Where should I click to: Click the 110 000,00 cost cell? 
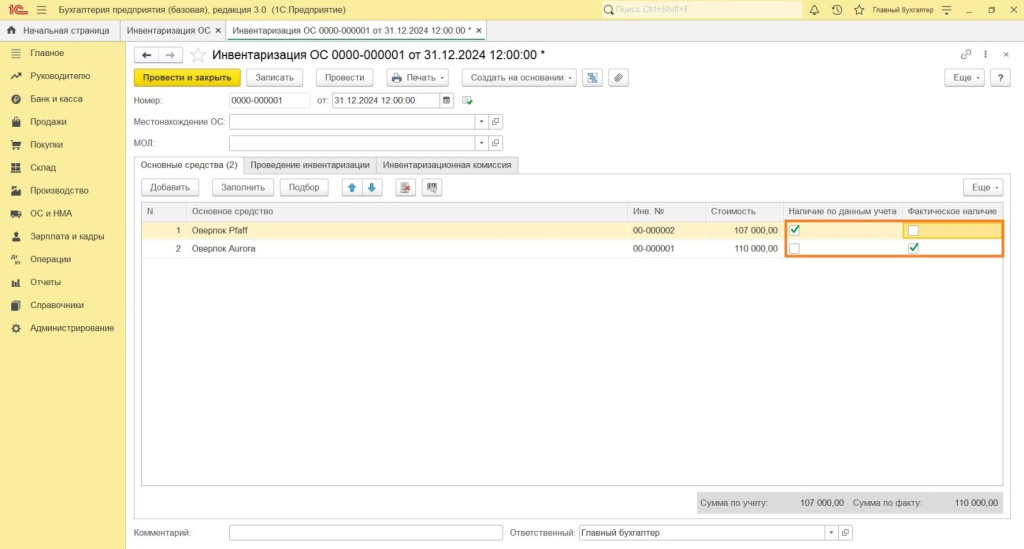(744, 249)
